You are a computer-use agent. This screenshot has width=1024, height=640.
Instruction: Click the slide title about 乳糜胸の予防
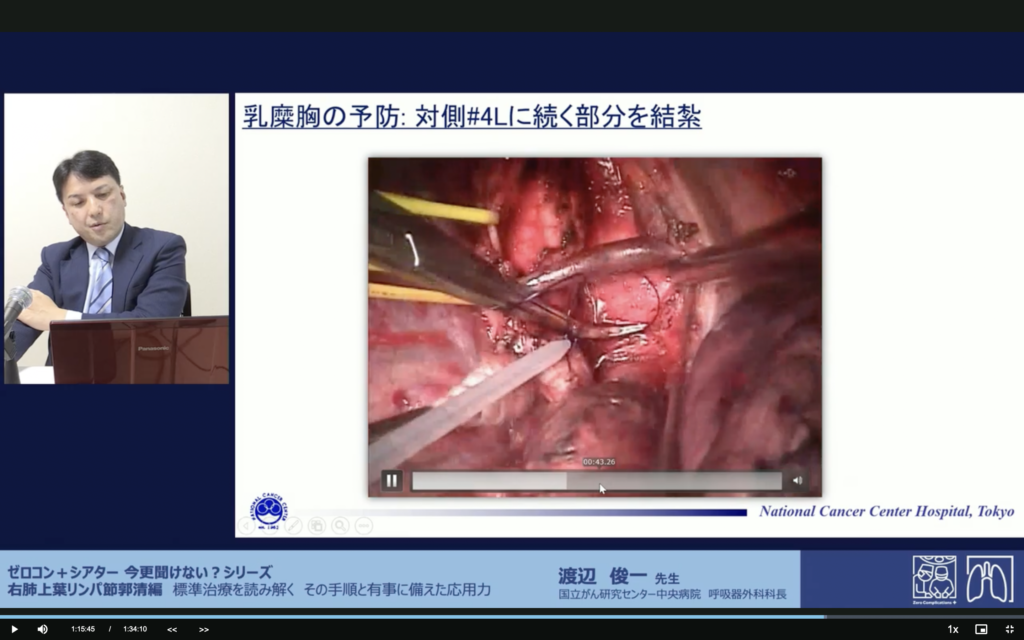[471, 117]
